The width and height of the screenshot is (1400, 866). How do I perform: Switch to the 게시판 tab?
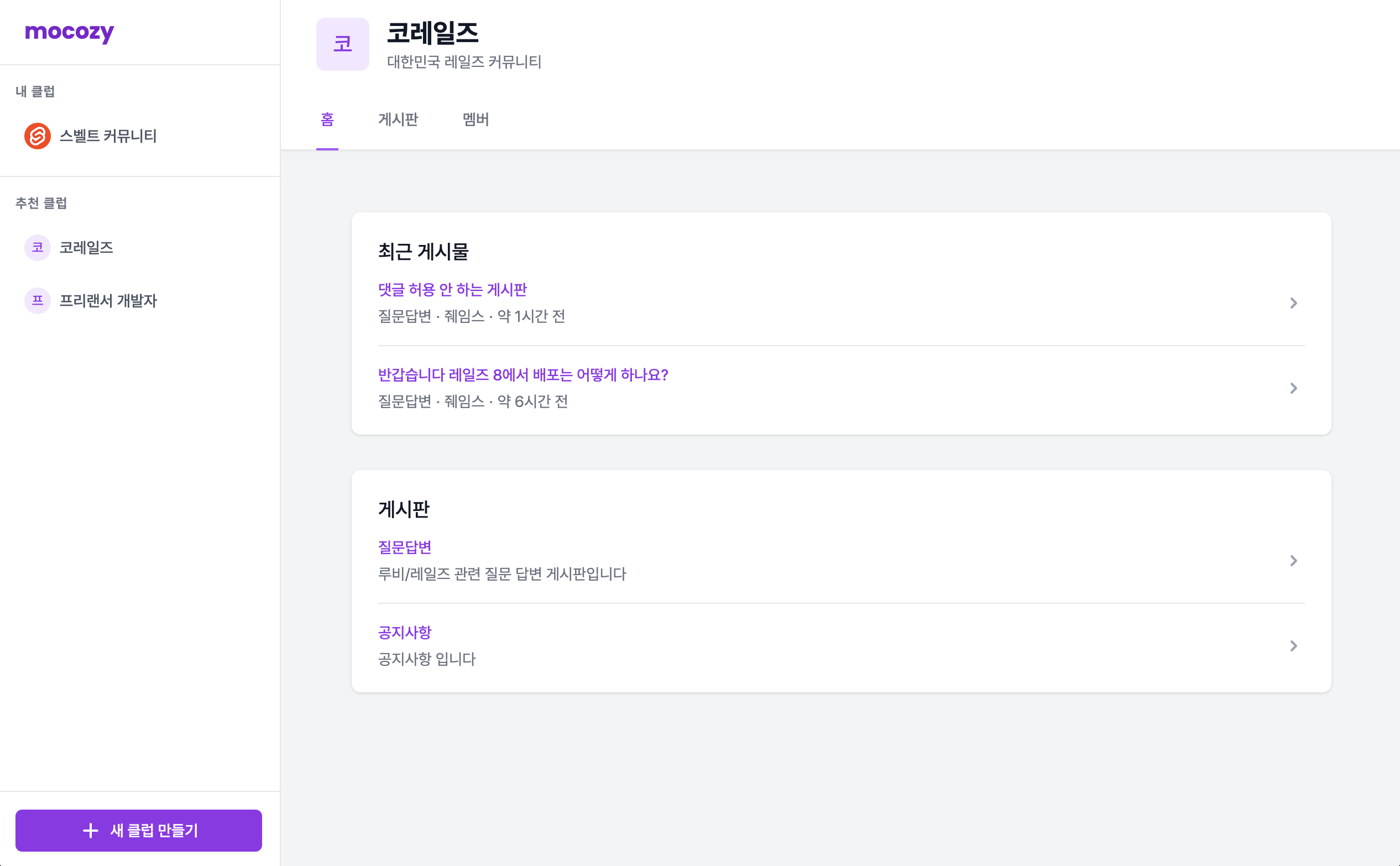[x=398, y=119]
